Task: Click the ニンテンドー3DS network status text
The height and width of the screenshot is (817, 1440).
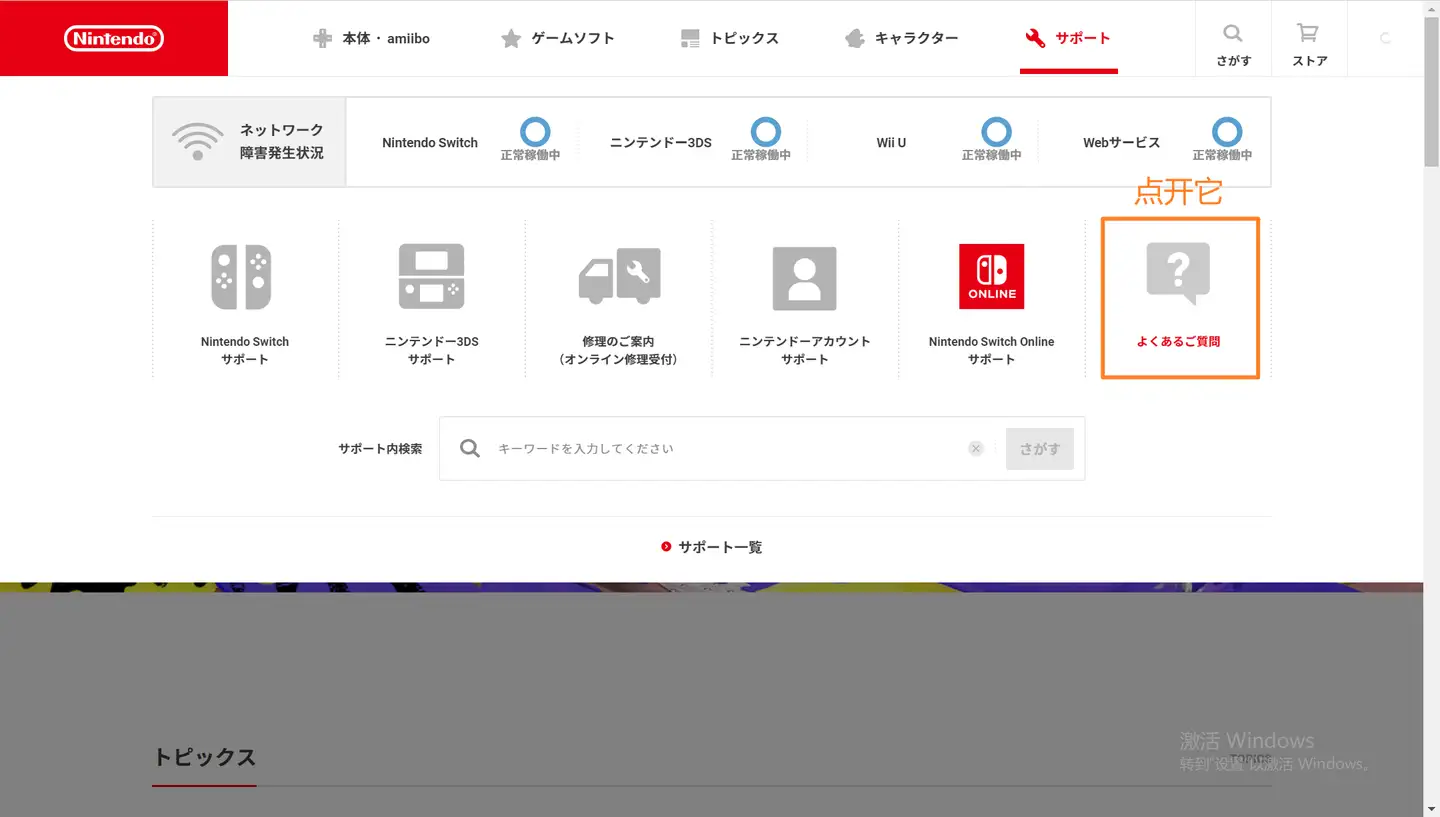Action: [x=661, y=143]
